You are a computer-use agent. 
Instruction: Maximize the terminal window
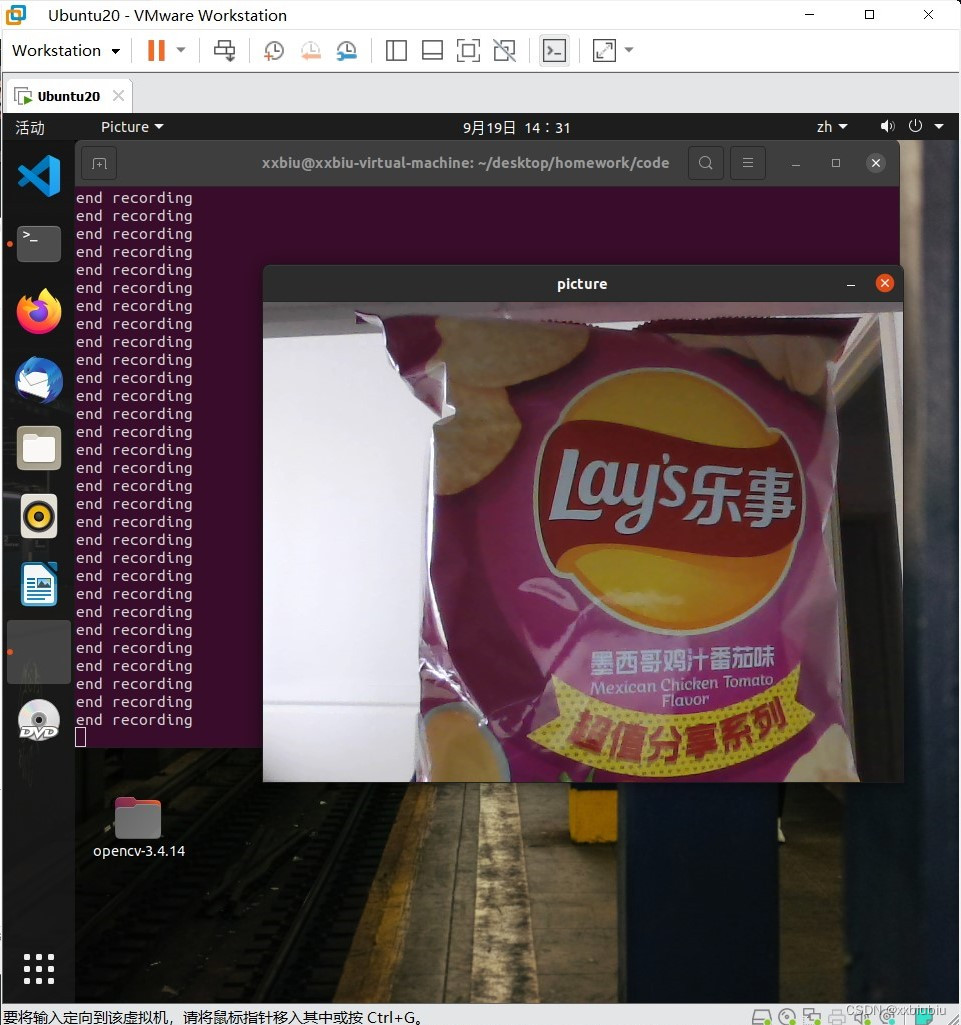point(835,163)
